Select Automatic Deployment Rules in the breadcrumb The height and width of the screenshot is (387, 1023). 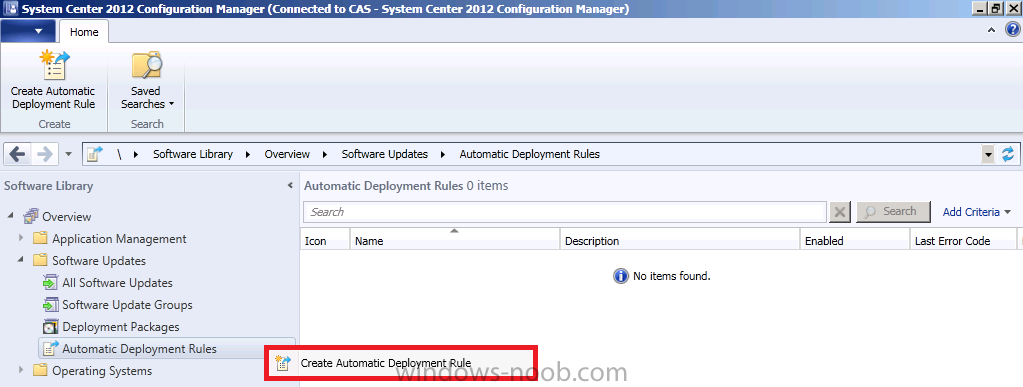click(530, 155)
